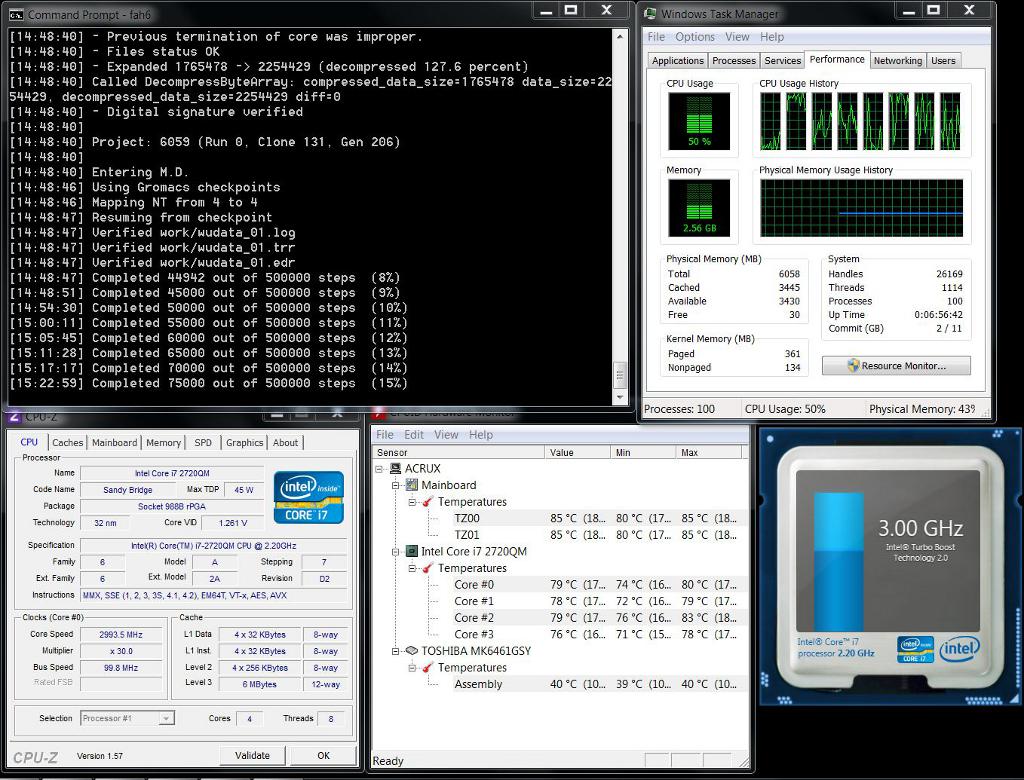Open the Processor #1 selection dropdown
The image size is (1024, 780).
pos(166,718)
